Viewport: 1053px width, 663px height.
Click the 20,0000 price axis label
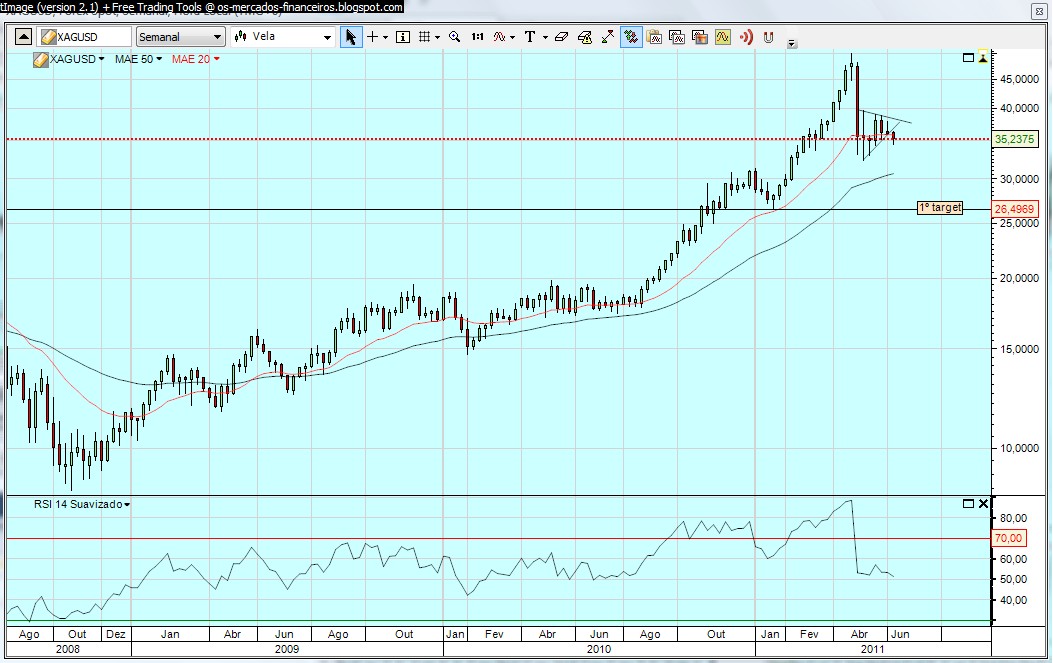[x=1019, y=278]
